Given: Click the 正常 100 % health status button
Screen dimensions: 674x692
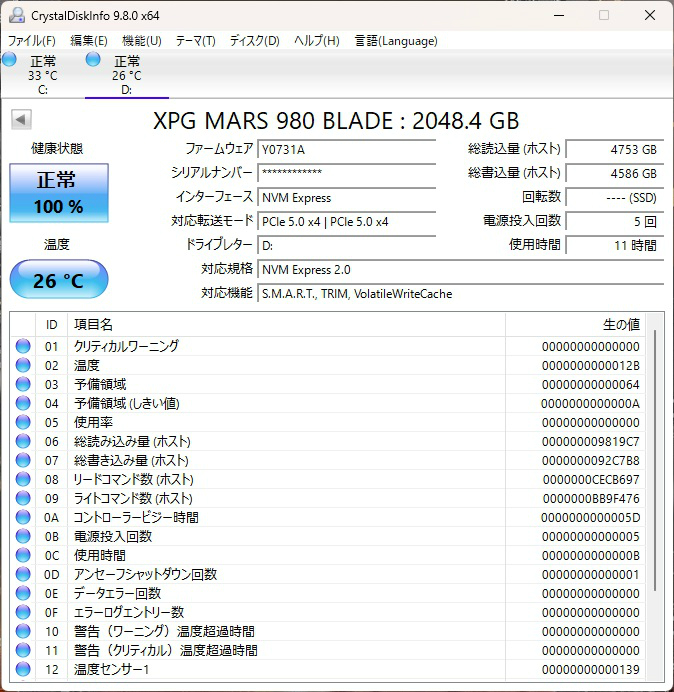Looking at the screenshot, I should [x=59, y=193].
